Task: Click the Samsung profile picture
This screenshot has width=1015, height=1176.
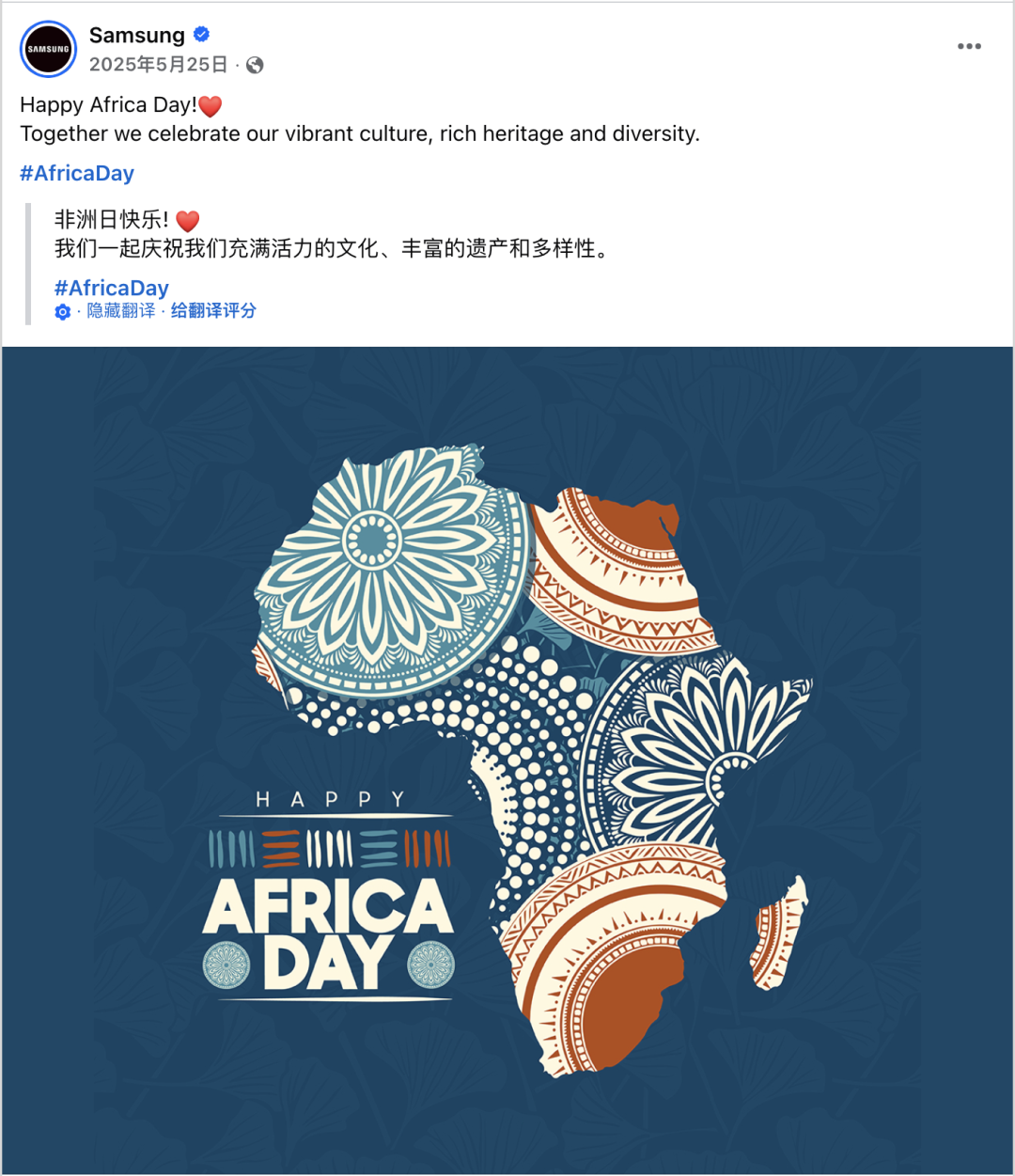Action: (48, 49)
